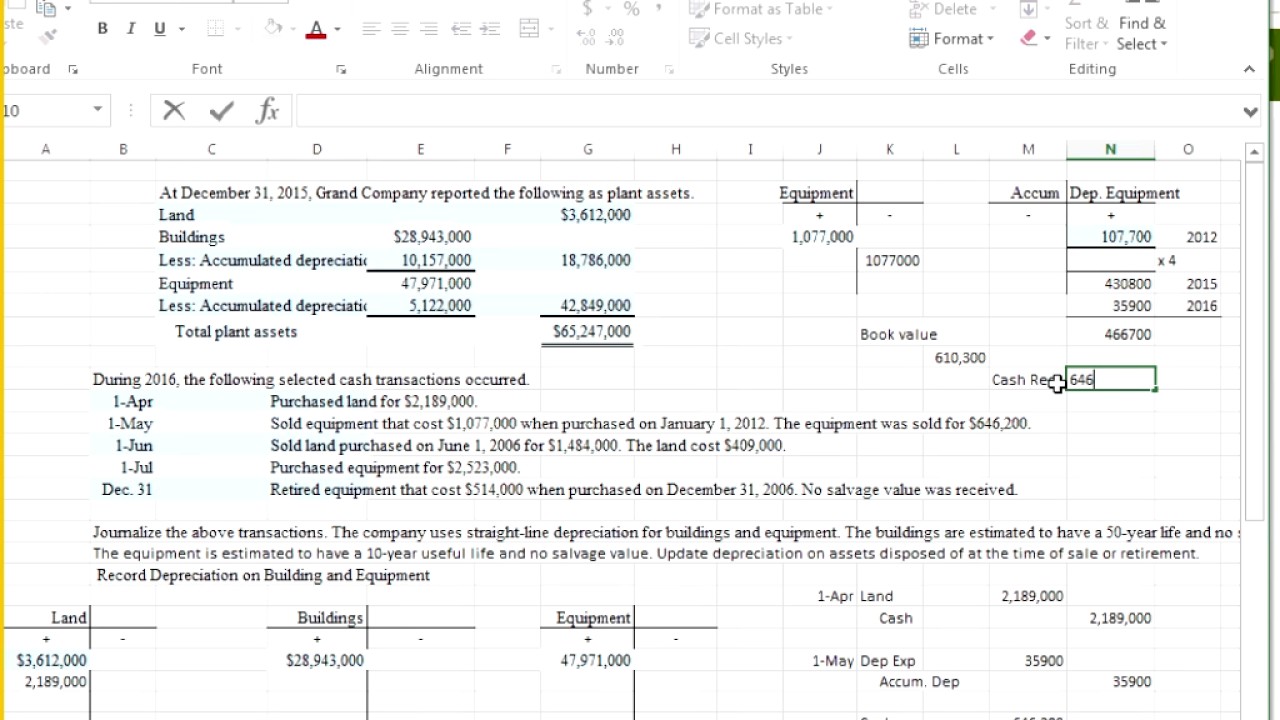This screenshot has width=1280, height=720.
Task: Click align left icon
Action: click(371, 29)
